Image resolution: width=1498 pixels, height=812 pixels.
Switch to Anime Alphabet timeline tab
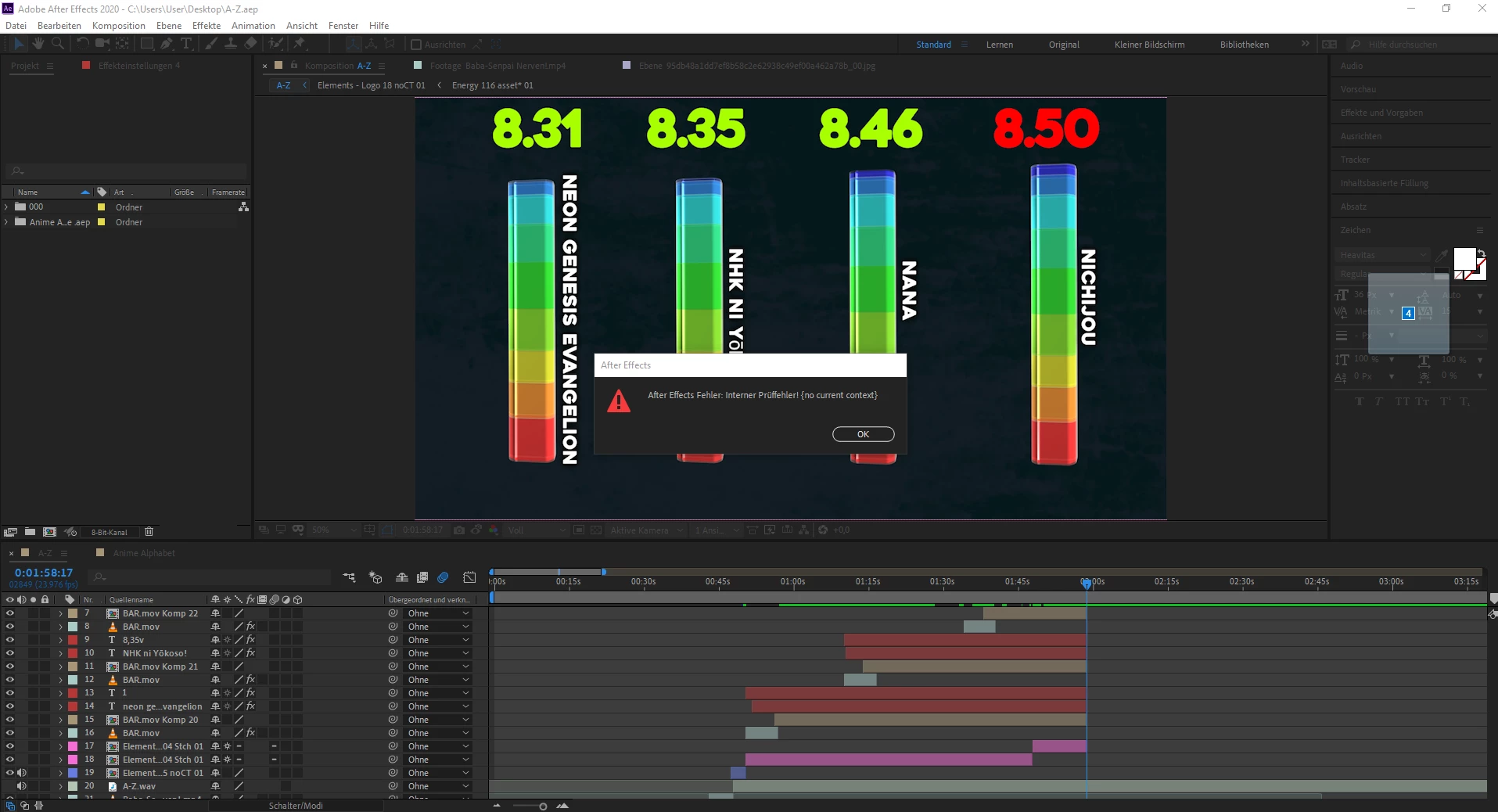tap(144, 553)
